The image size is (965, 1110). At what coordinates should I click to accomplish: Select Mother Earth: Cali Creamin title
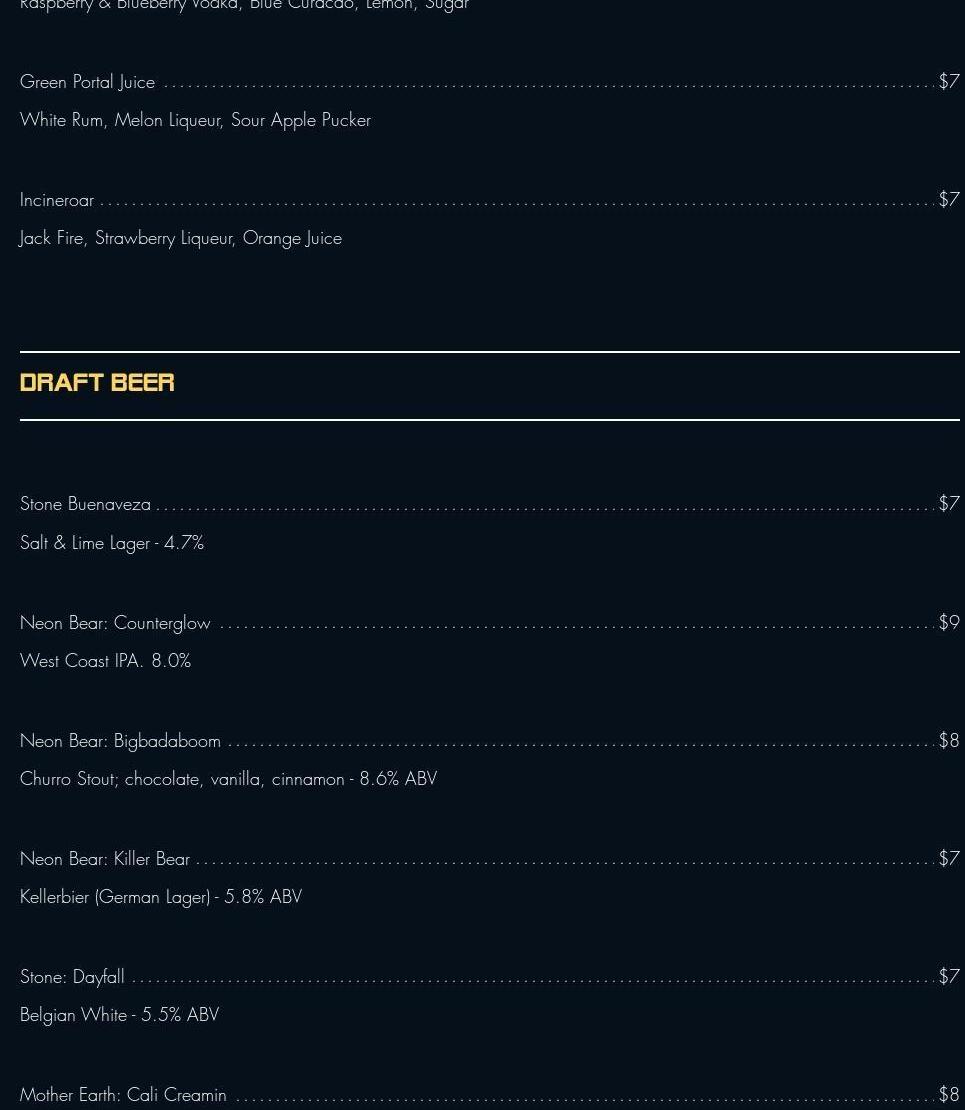(x=123, y=1095)
